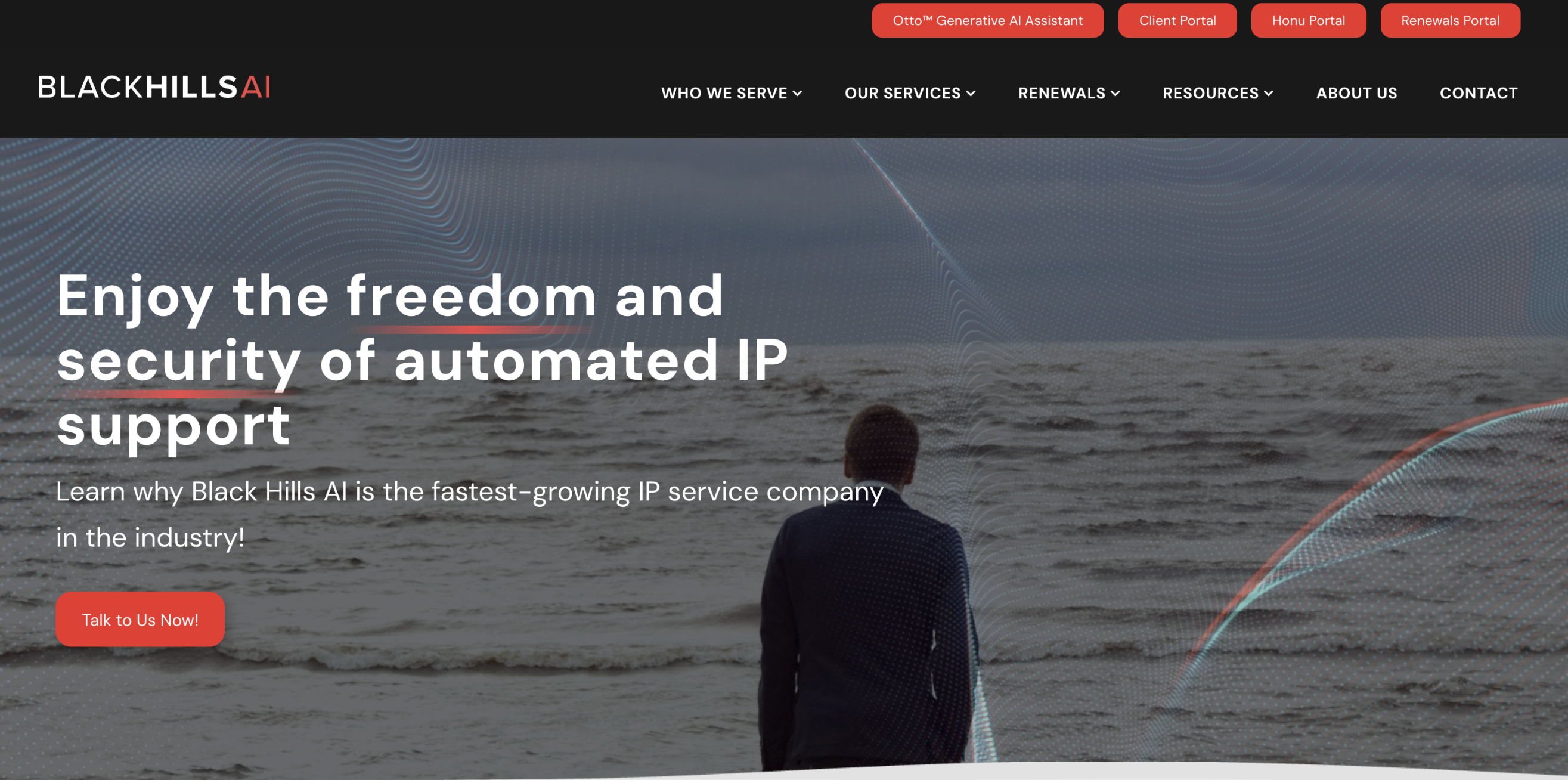The height and width of the screenshot is (780, 1568).
Task: Launch Otto Generative AI Assistant
Action: [x=987, y=21]
